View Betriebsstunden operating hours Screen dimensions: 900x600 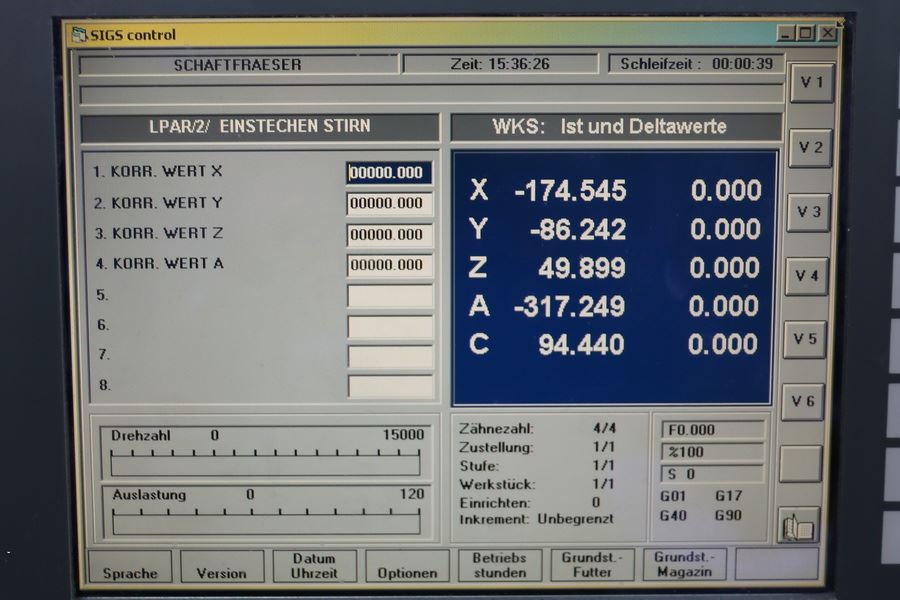point(499,565)
